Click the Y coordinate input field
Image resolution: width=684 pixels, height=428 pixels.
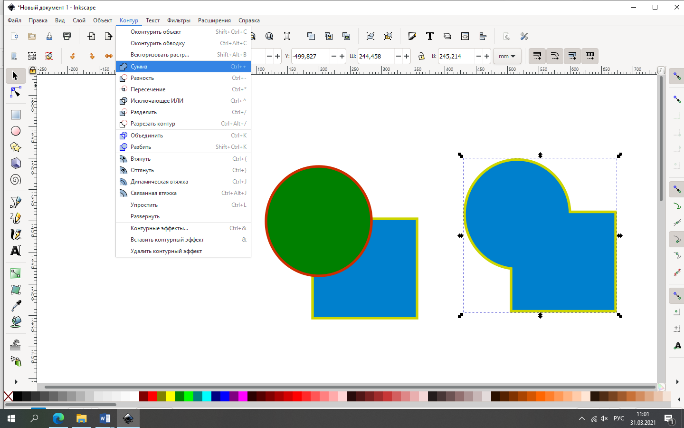[311, 56]
